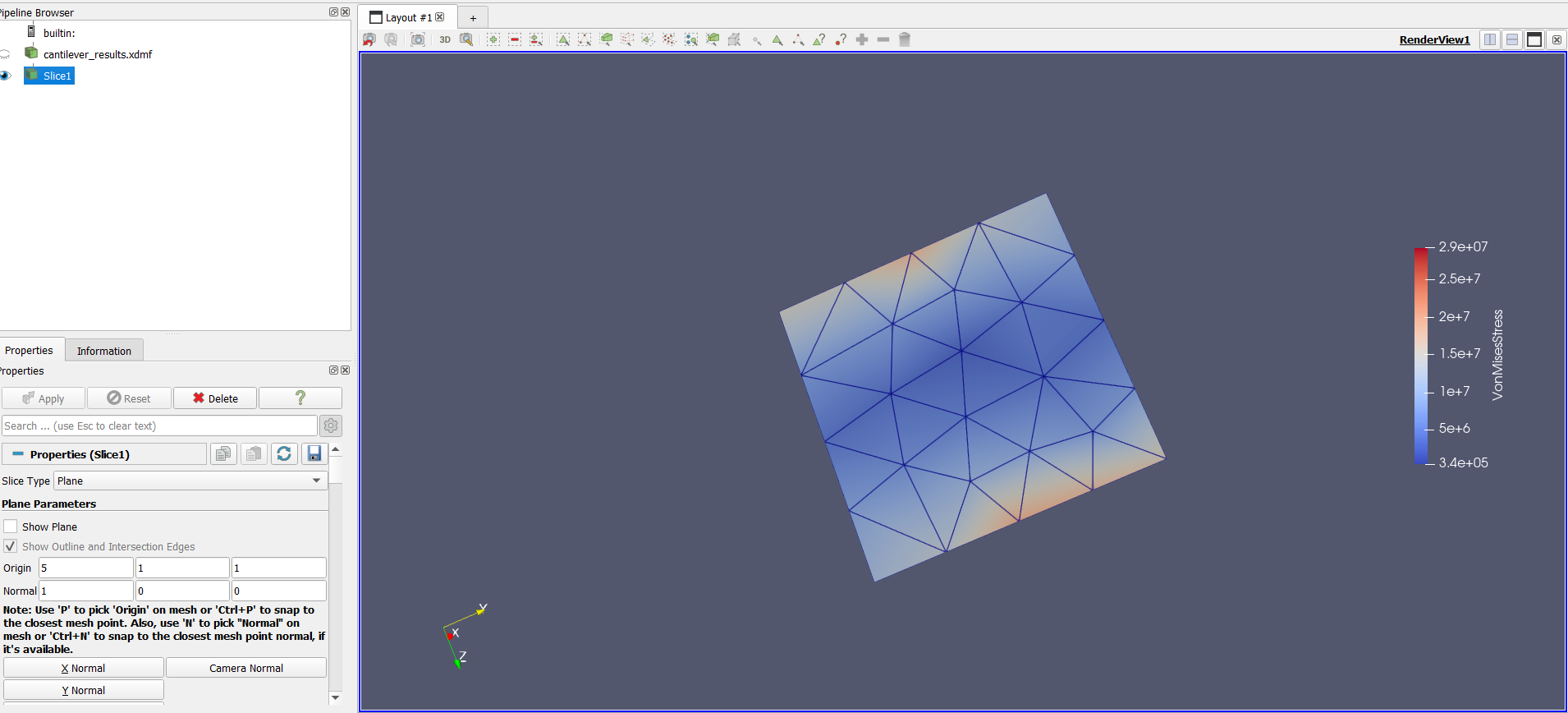
Task: Click the orientation axes widget
Action: (465, 637)
